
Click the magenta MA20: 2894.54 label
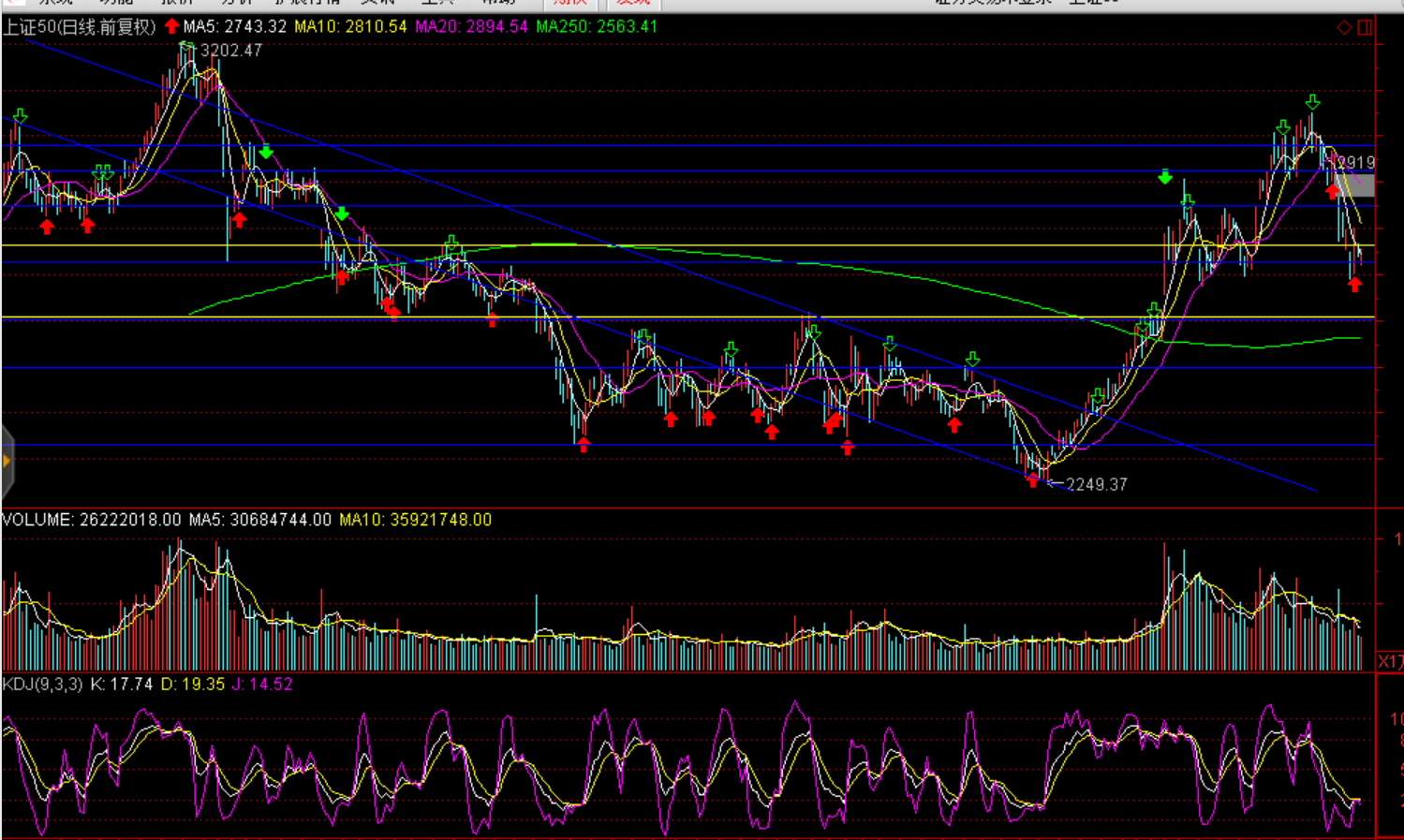(471, 27)
